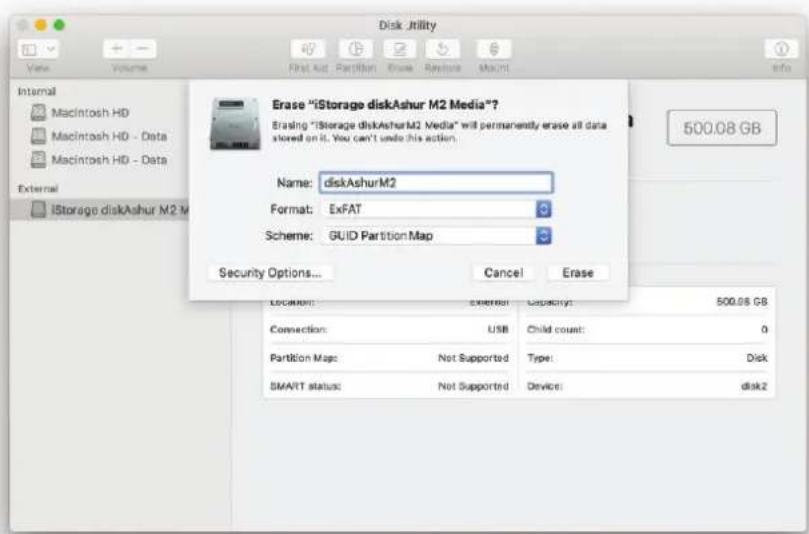Open the View options chevron
This screenshot has width=809, height=534.
pos(51,50)
